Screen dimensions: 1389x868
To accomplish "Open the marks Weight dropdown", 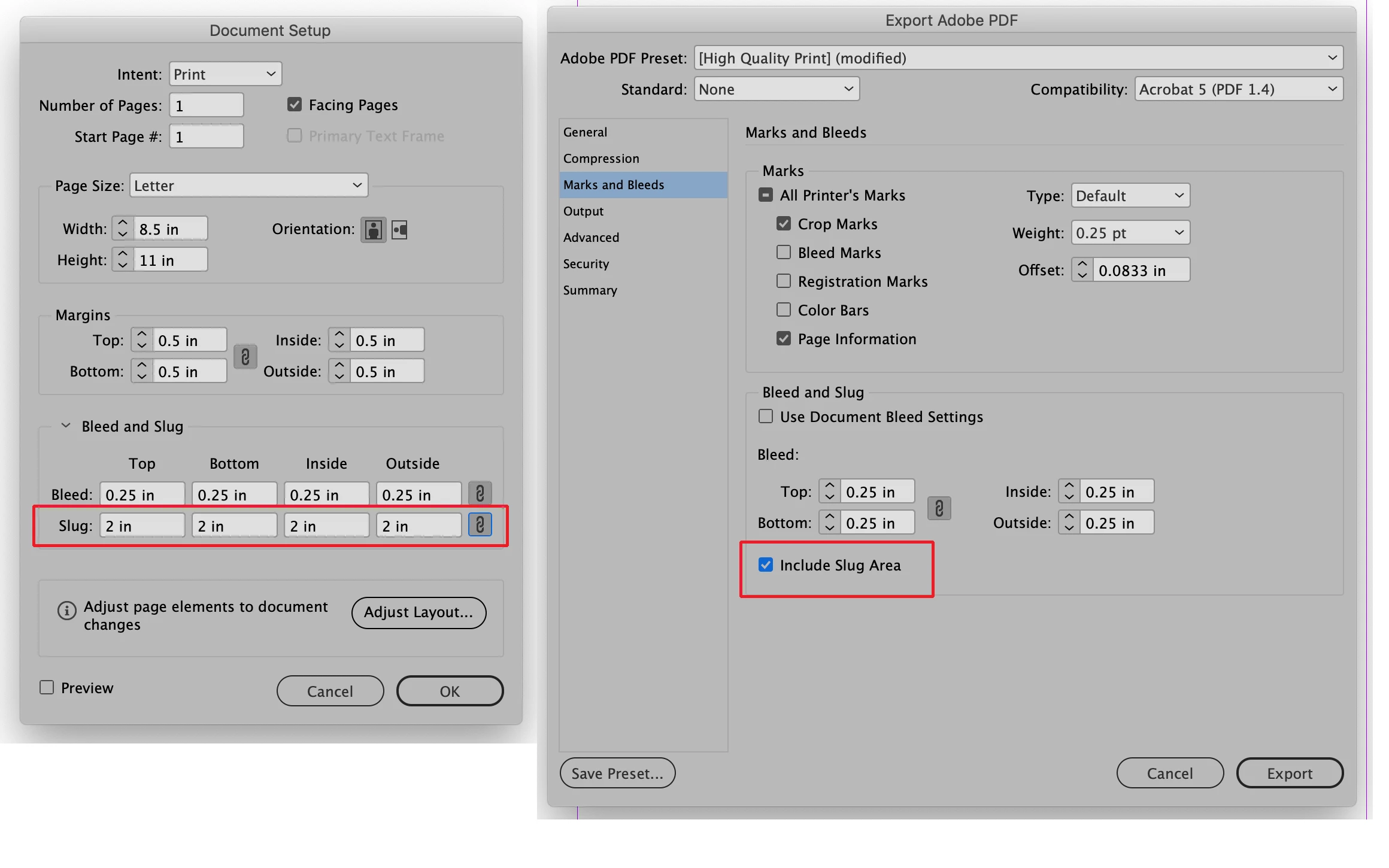I will coord(1130,233).
